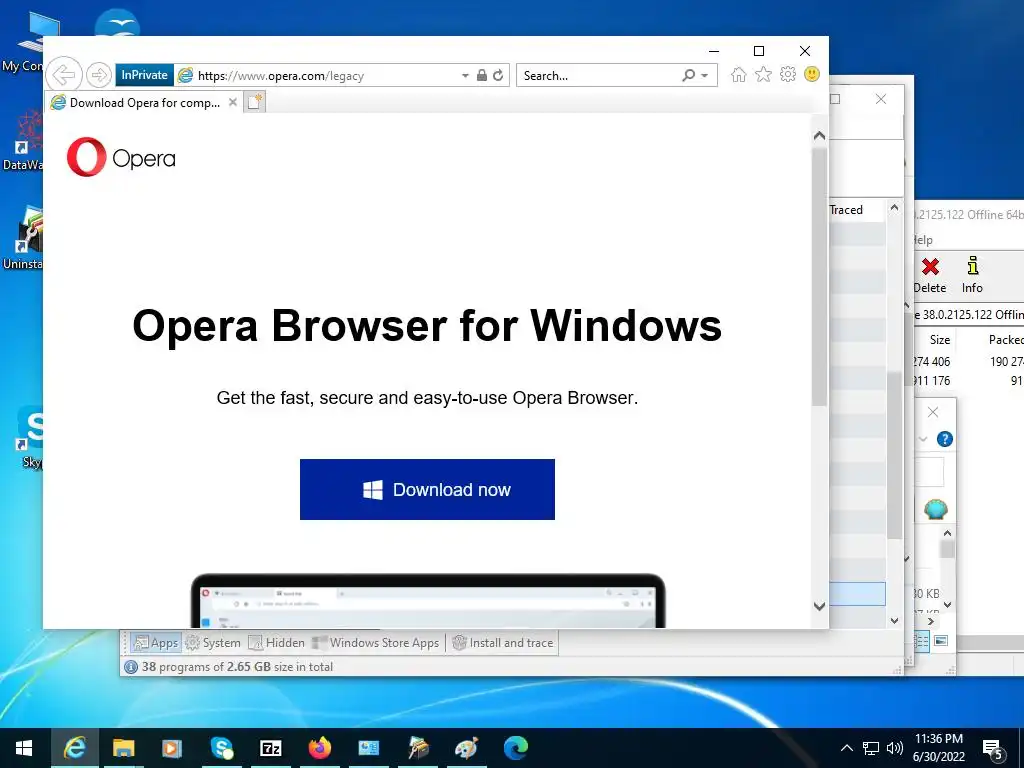Show hidden system tray icons

click(x=846, y=748)
